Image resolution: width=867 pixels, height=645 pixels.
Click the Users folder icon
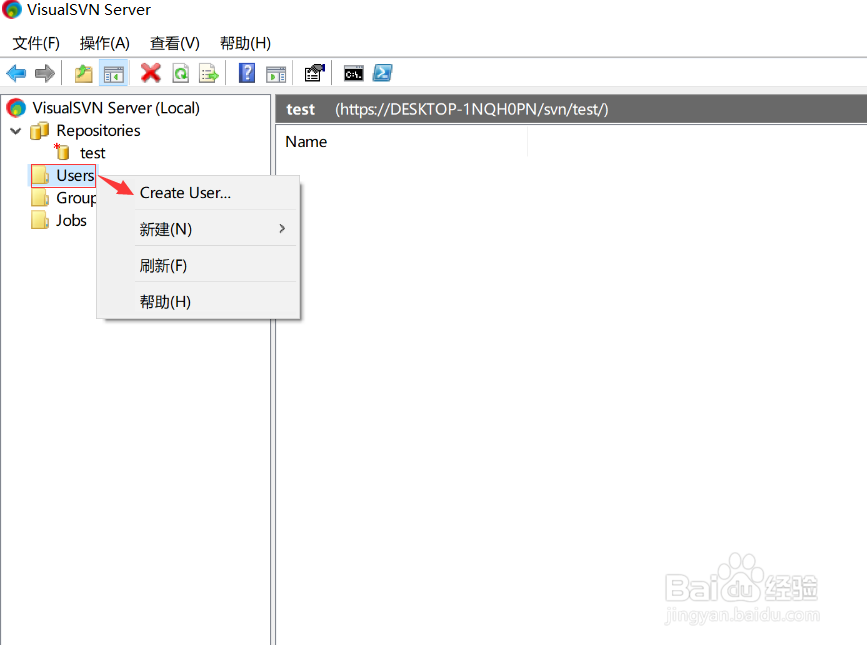tap(40, 175)
